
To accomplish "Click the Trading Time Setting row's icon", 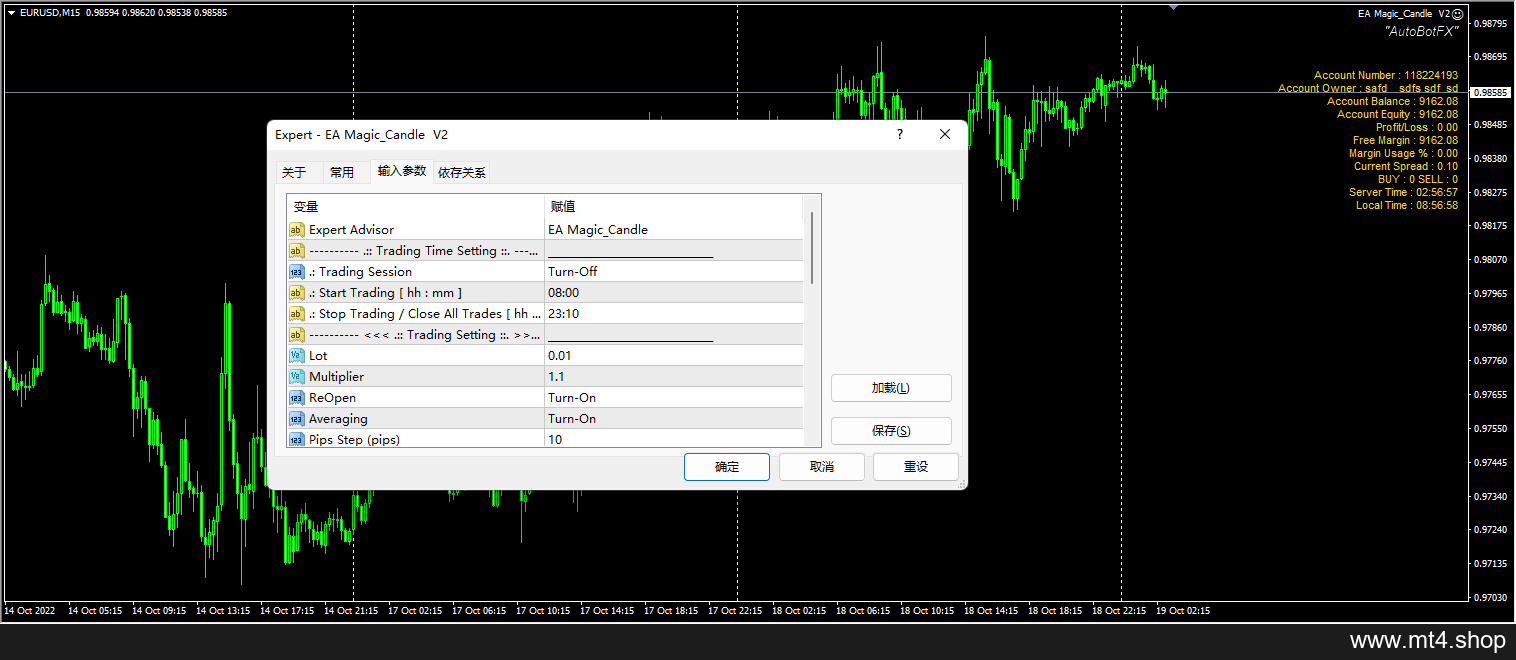I will pyautogui.click(x=297, y=251).
